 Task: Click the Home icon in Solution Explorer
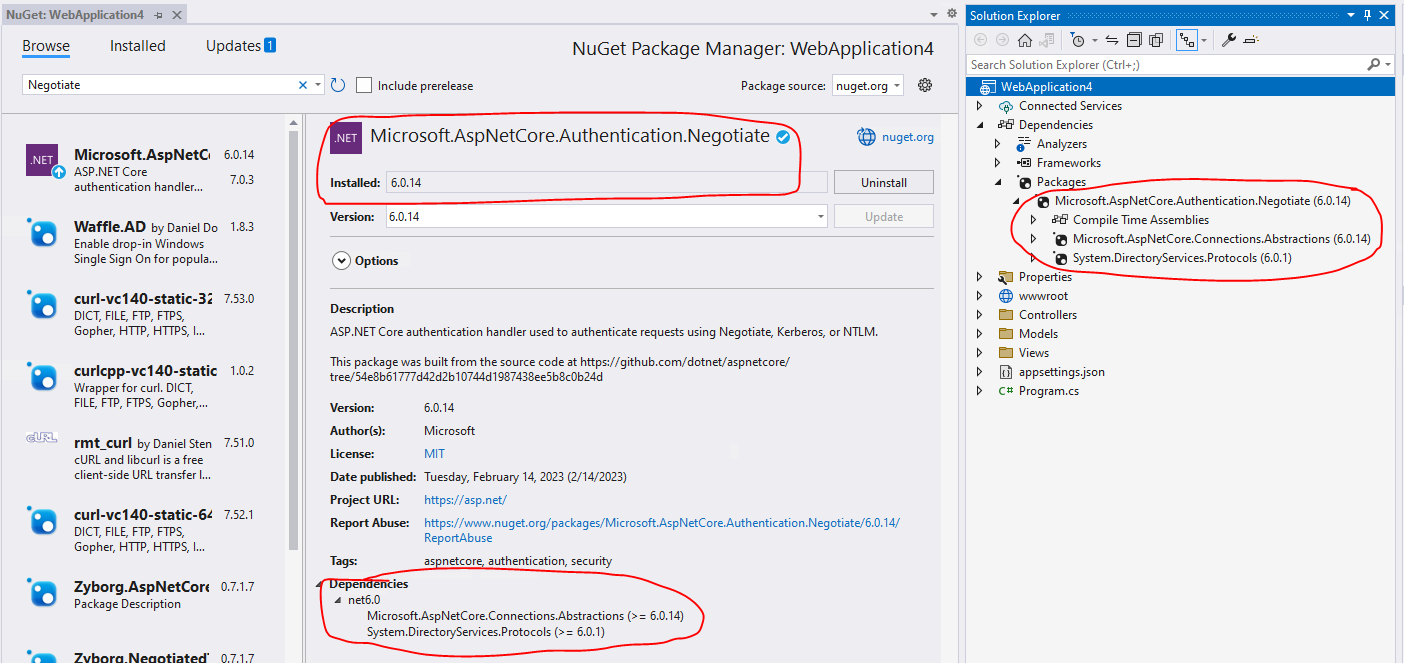pos(1025,40)
